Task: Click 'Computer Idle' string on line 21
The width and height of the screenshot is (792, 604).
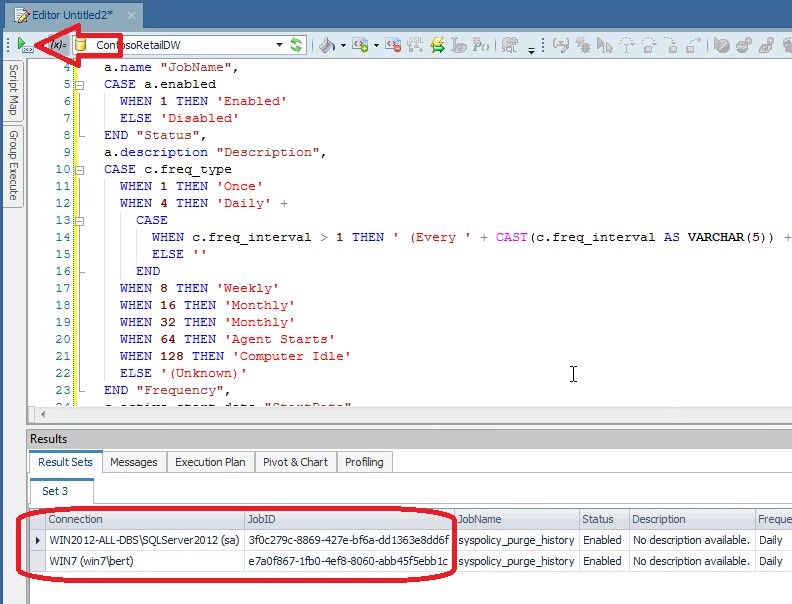Action: [291, 357]
